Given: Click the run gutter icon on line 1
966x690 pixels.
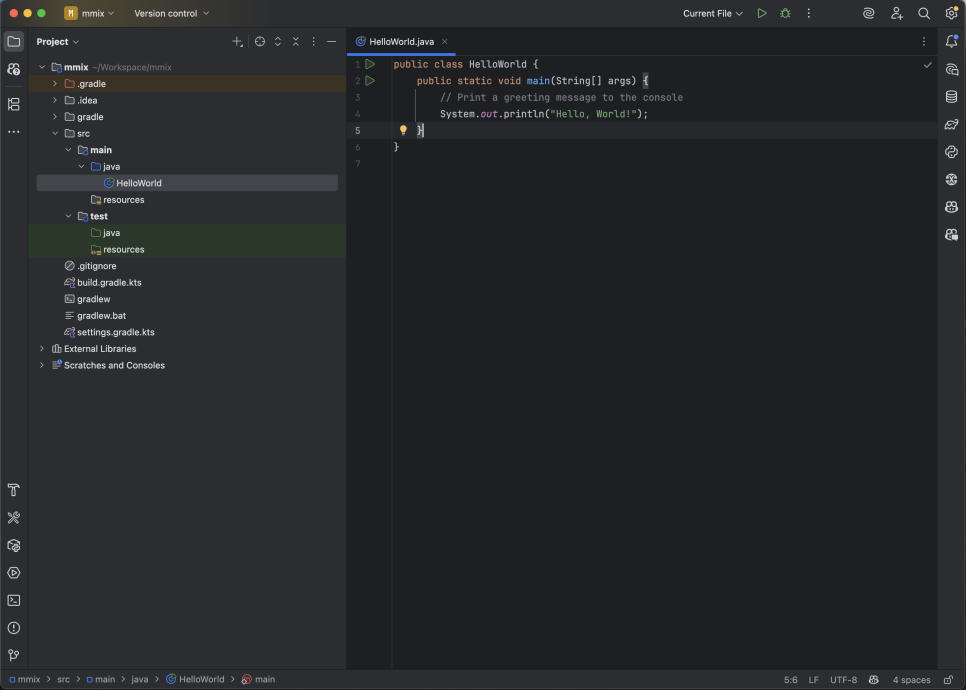Looking at the screenshot, I should point(370,64).
